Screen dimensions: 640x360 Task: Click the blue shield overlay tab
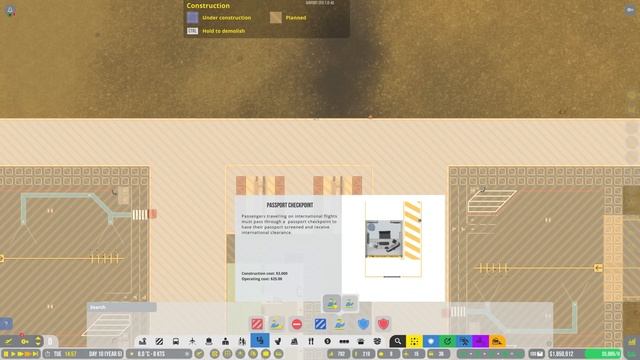[431, 341]
